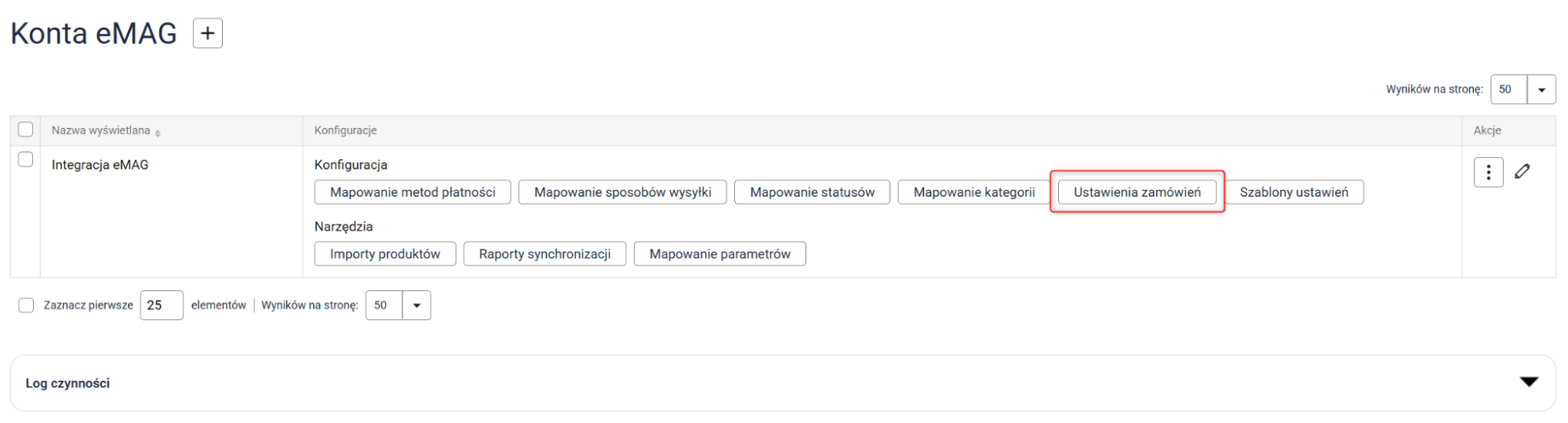This screenshot has height=423, width=1568.
Task: Select the Integracja eMAG row checkbox
Action: click(26, 159)
